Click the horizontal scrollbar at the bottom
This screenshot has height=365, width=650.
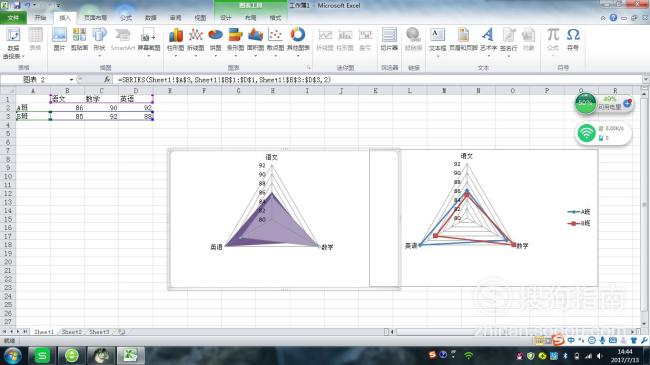512,332
